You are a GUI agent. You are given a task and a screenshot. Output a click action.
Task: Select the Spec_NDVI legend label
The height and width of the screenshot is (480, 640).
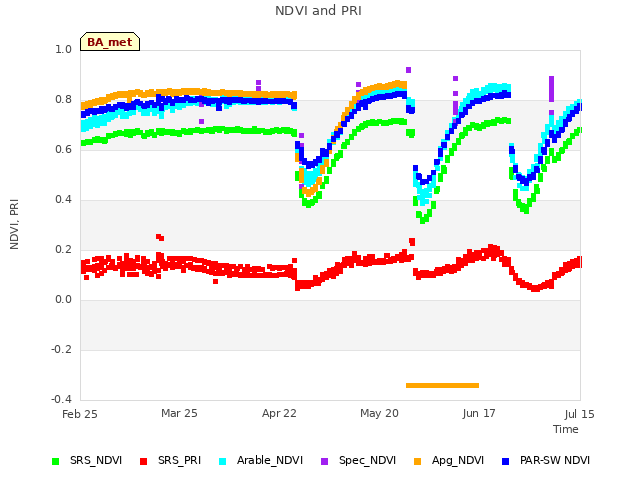pos(367,460)
